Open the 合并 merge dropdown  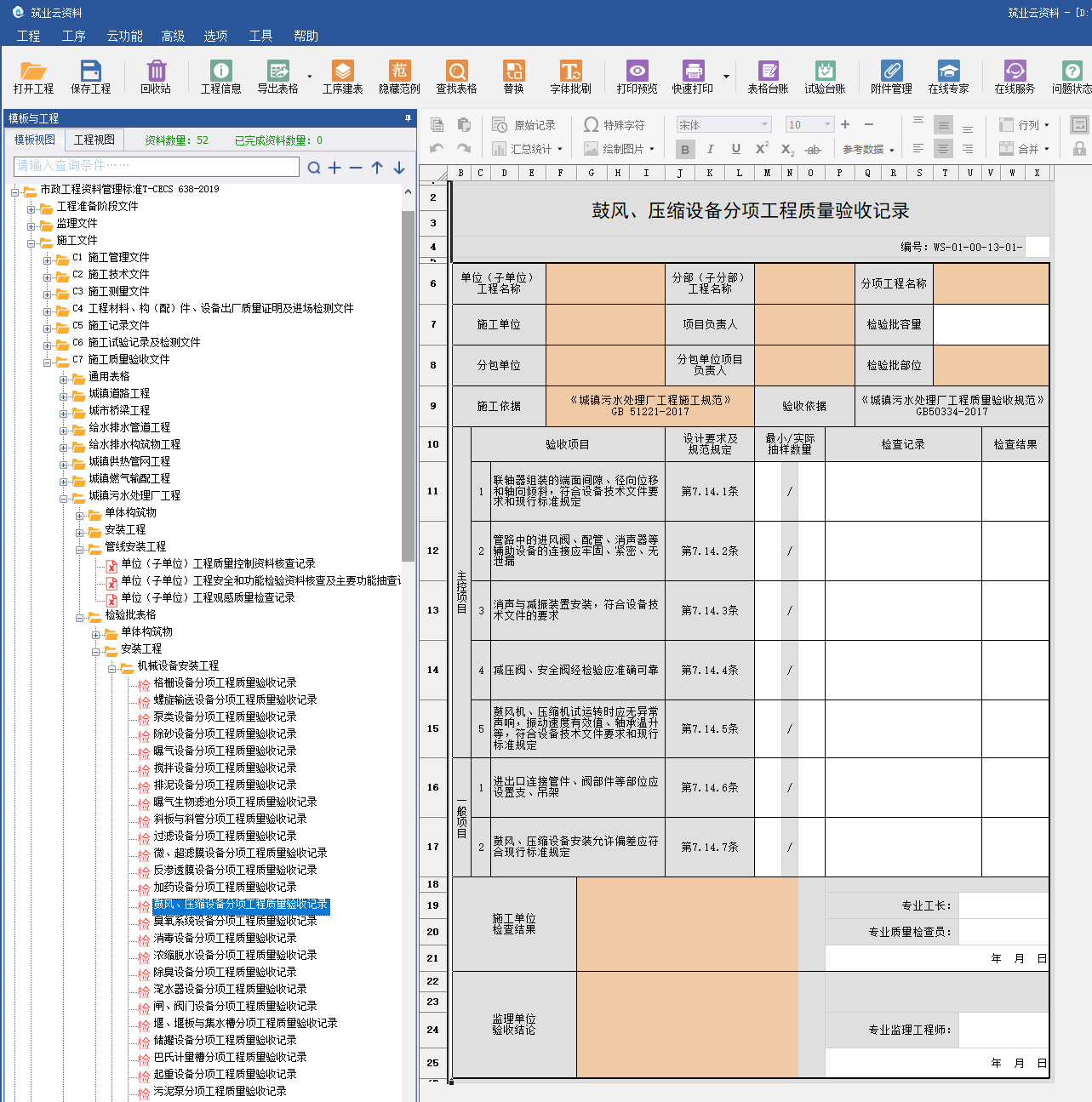click(x=1025, y=149)
